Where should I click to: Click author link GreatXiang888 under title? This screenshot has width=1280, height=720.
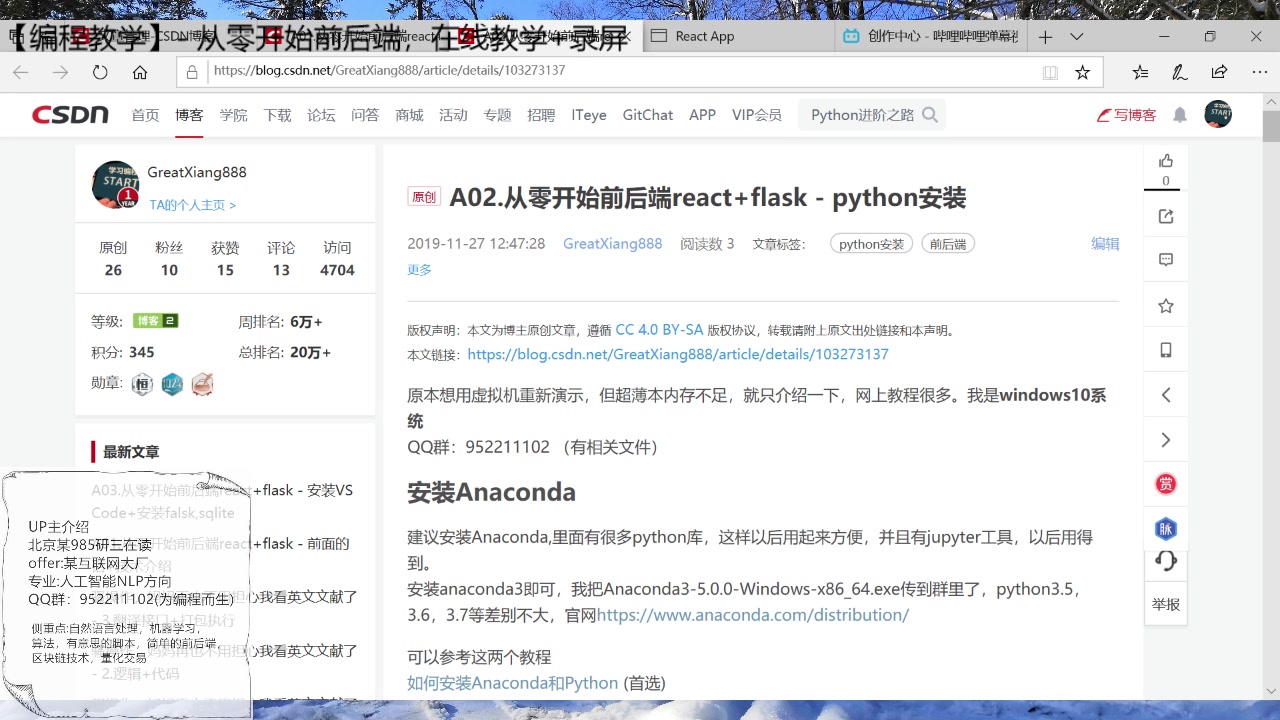click(x=612, y=244)
